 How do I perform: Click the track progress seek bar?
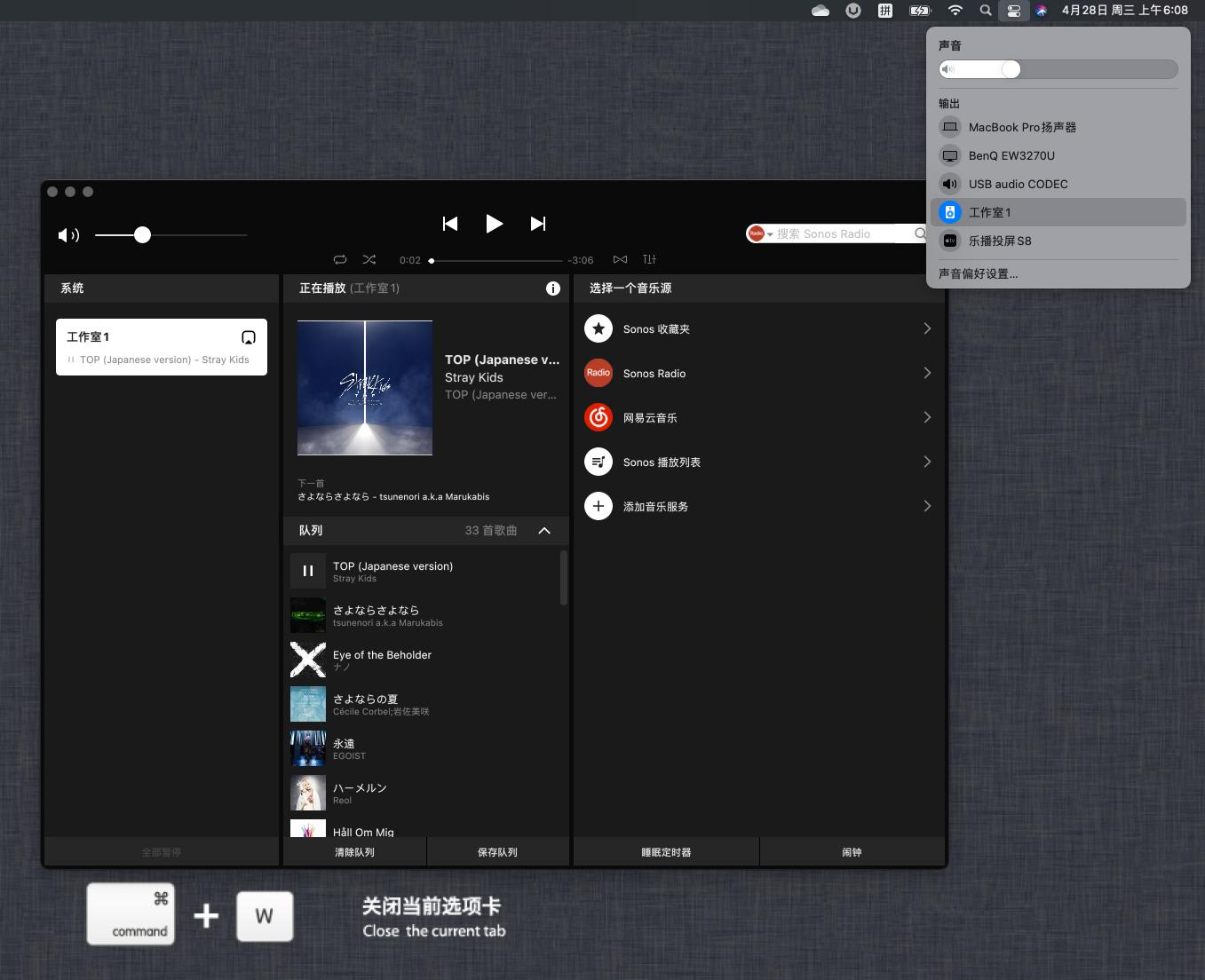click(x=497, y=261)
